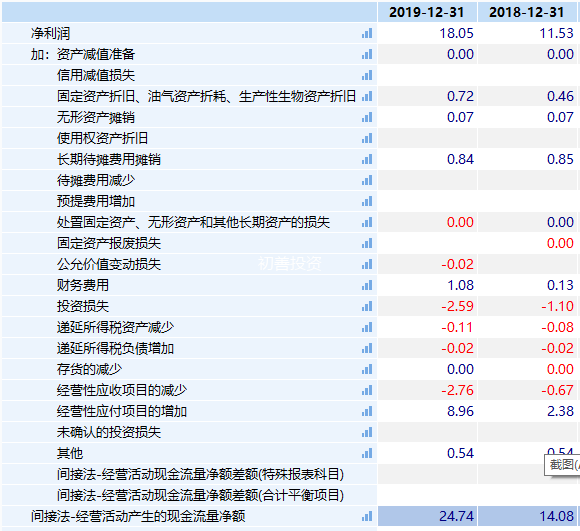The image size is (580, 531).
Task: Click the 经营性应收项目的减少 row label
Action: pyautogui.click(x=122, y=390)
